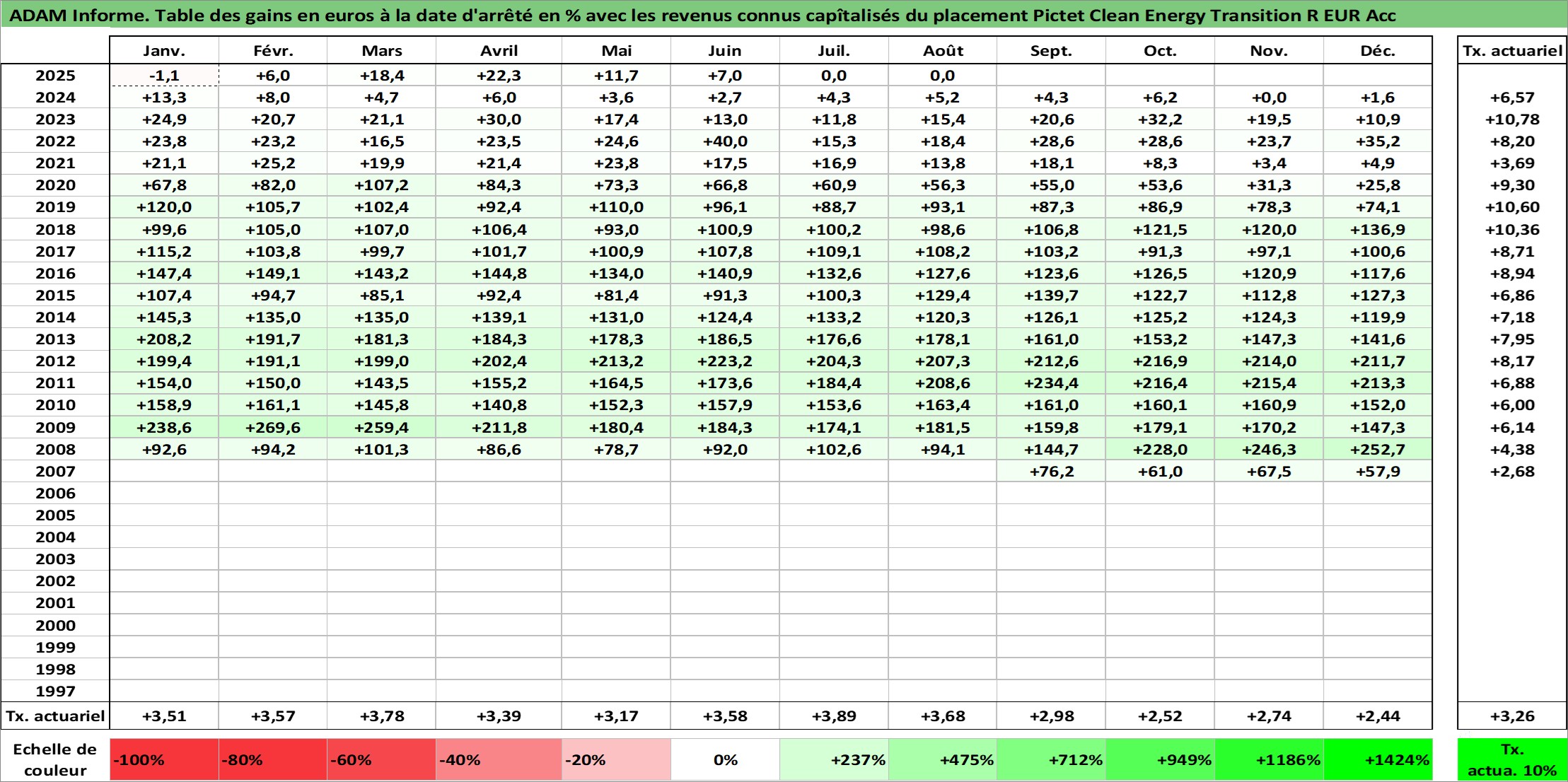This screenshot has height=782, width=1568.
Task: Click the '+32,2' cell for October 2023
Action: 1160,119
